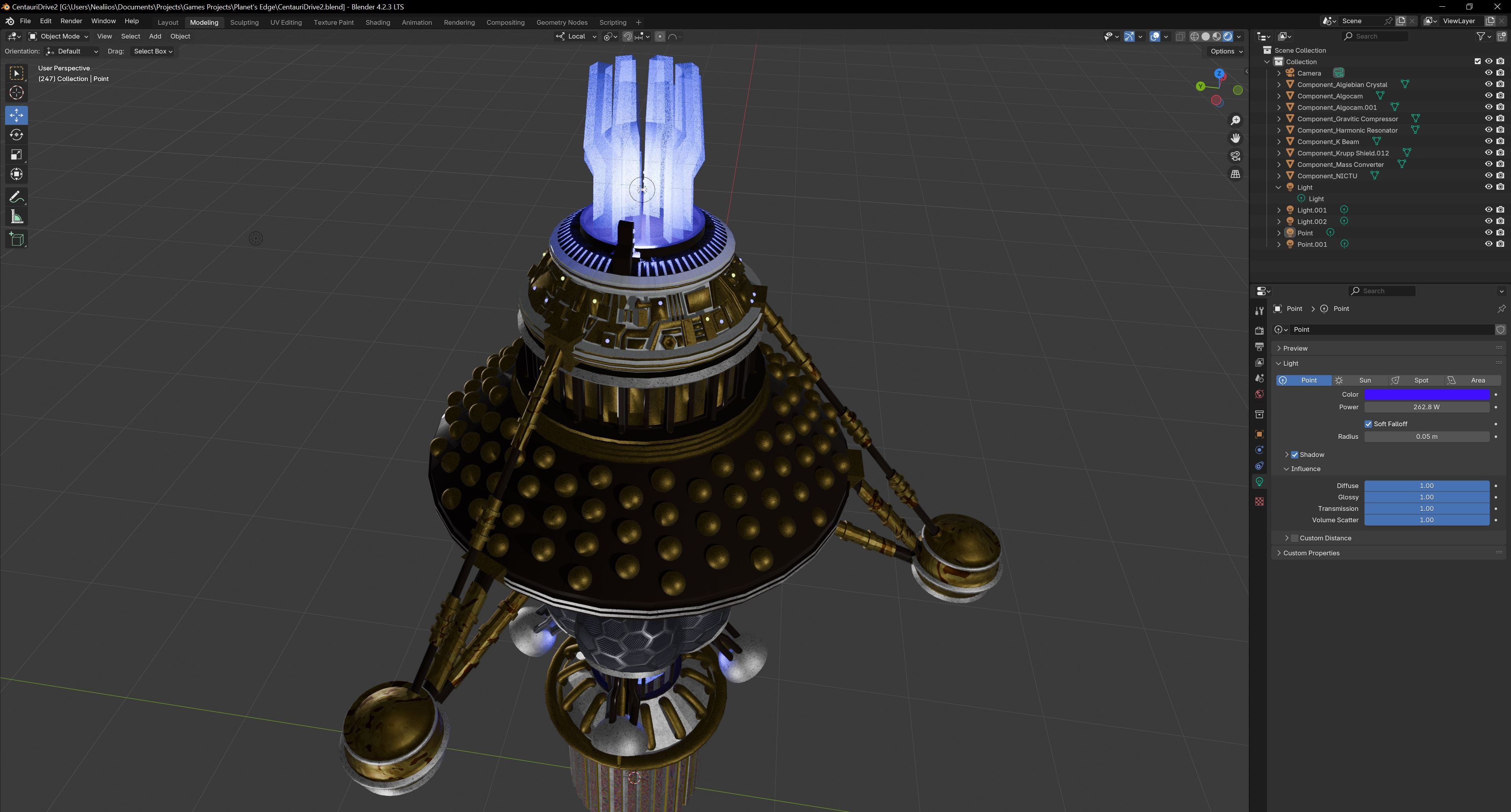Expand the Component_NICTU tree item
This screenshot has height=812, width=1511.
coord(1279,176)
